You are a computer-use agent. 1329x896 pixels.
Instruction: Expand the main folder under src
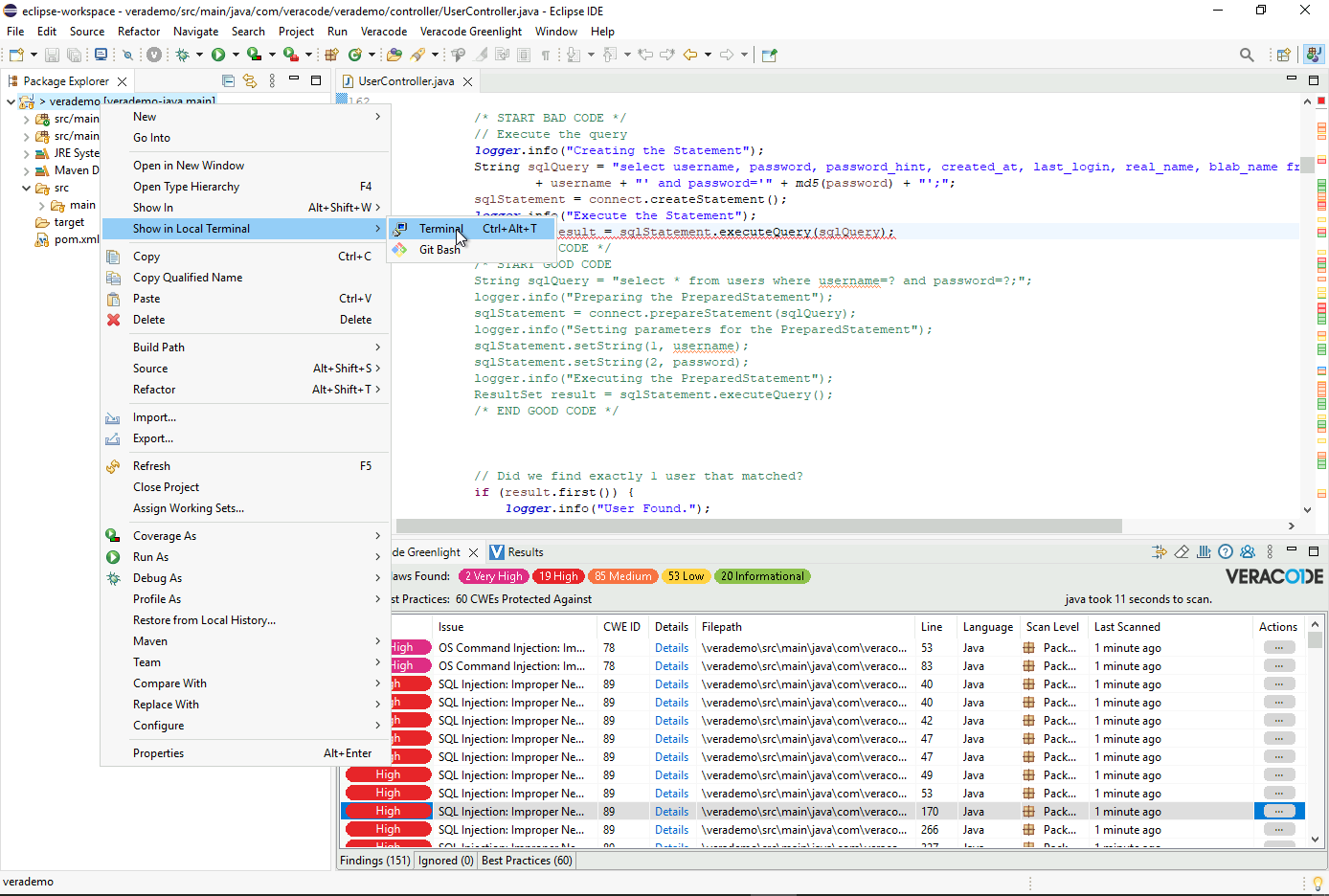coord(41,206)
